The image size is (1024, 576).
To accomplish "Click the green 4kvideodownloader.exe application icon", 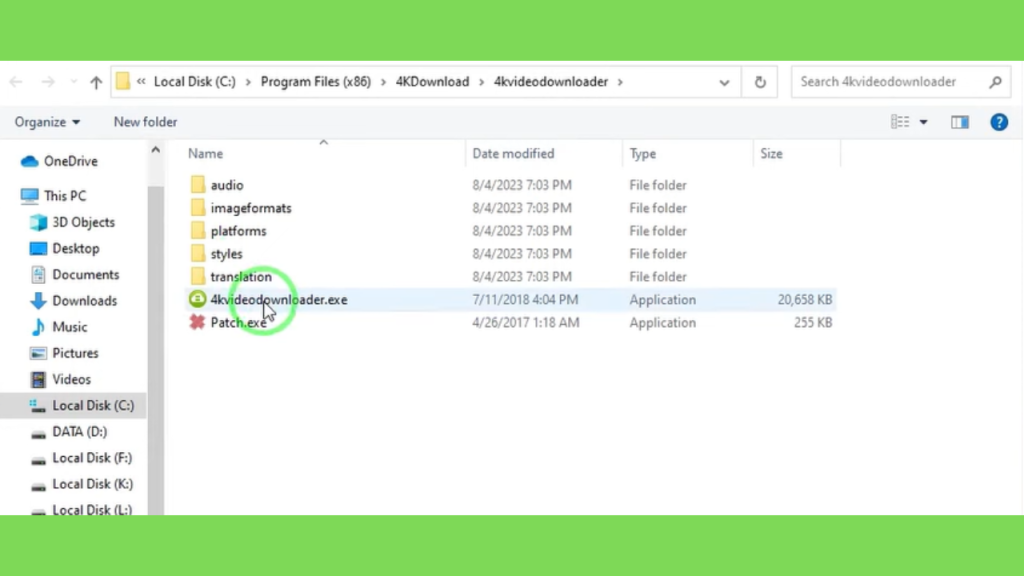I will click(197, 299).
